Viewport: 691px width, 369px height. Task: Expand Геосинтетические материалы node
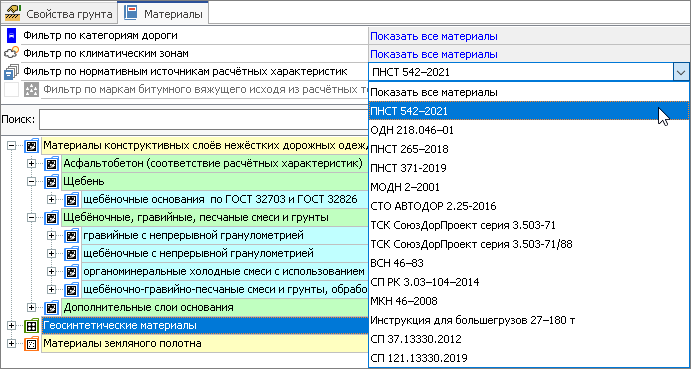click(11, 326)
